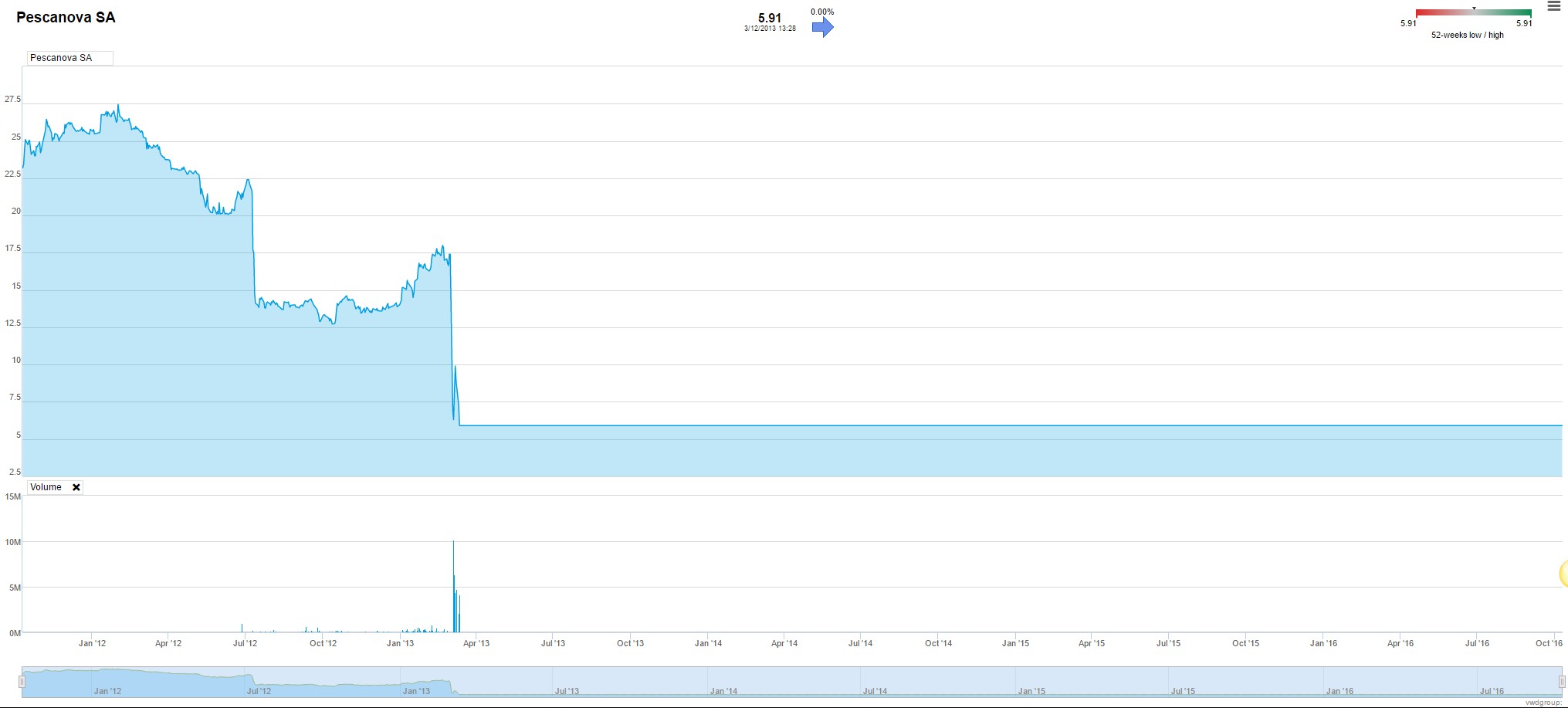Click the Oct '12 x-axis label

(323, 643)
